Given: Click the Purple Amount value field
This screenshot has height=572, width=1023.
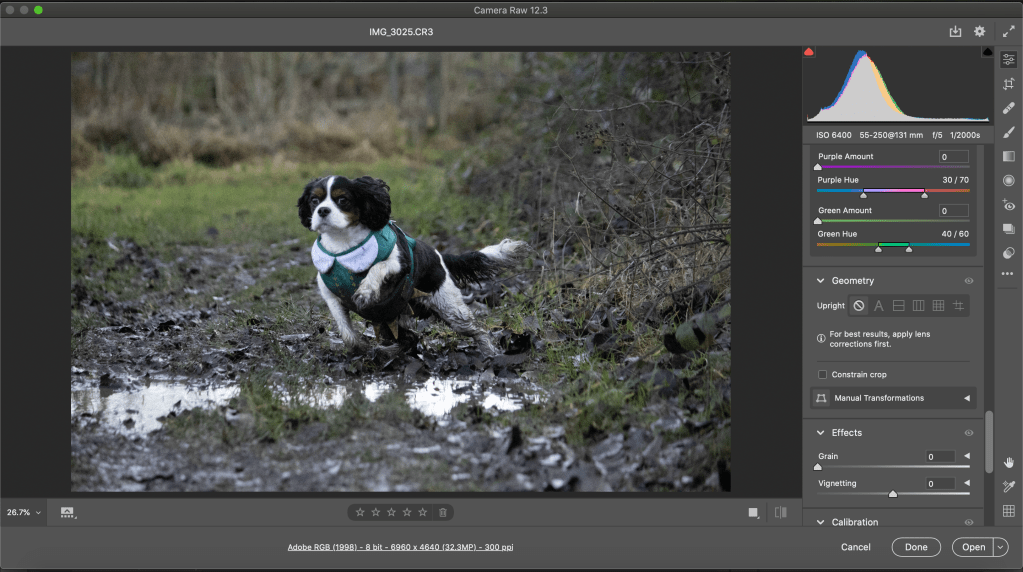Looking at the screenshot, I should pyautogui.click(x=953, y=157).
